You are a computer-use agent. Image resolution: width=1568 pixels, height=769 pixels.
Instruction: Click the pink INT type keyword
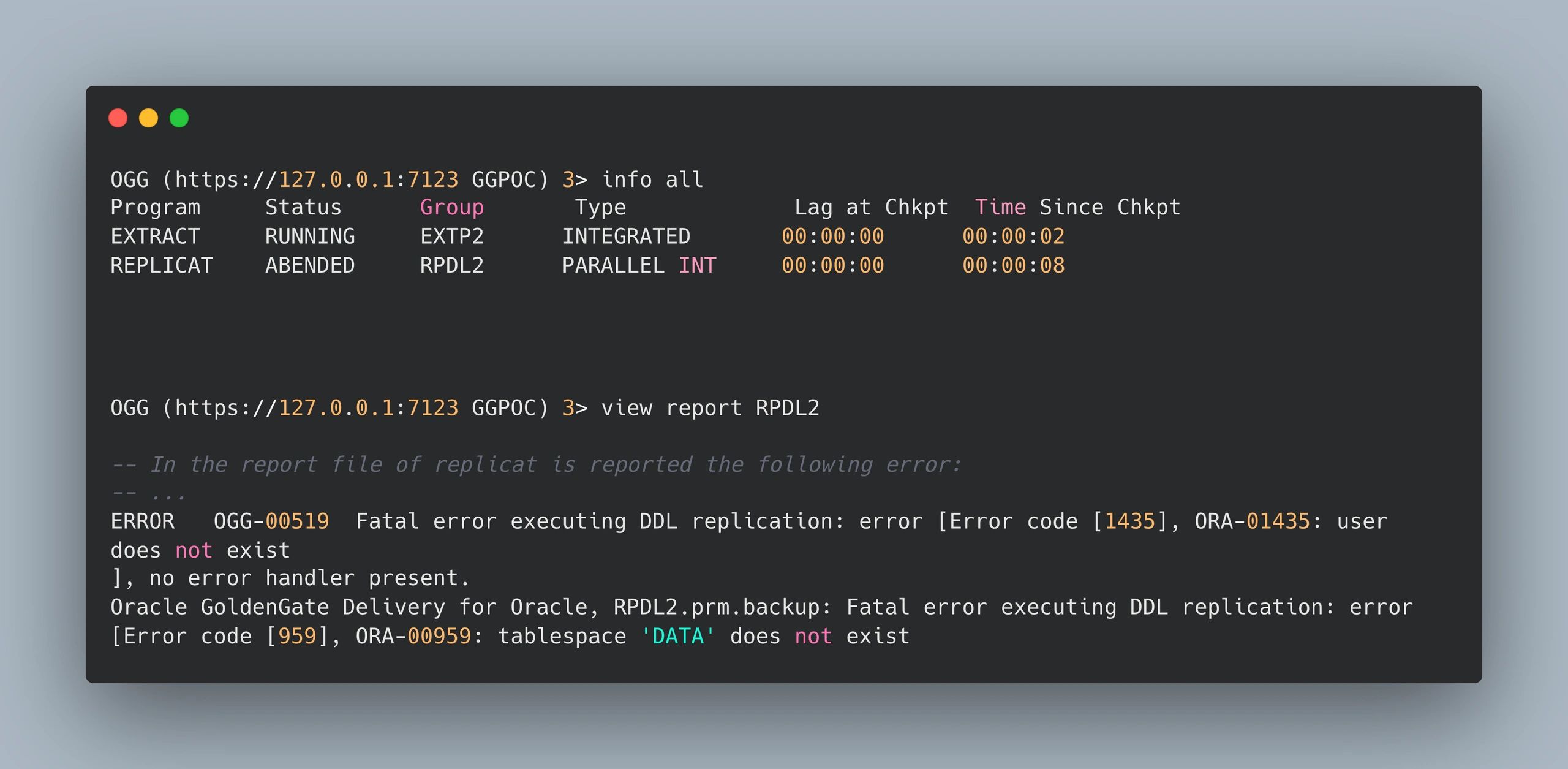tap(698, 265)
